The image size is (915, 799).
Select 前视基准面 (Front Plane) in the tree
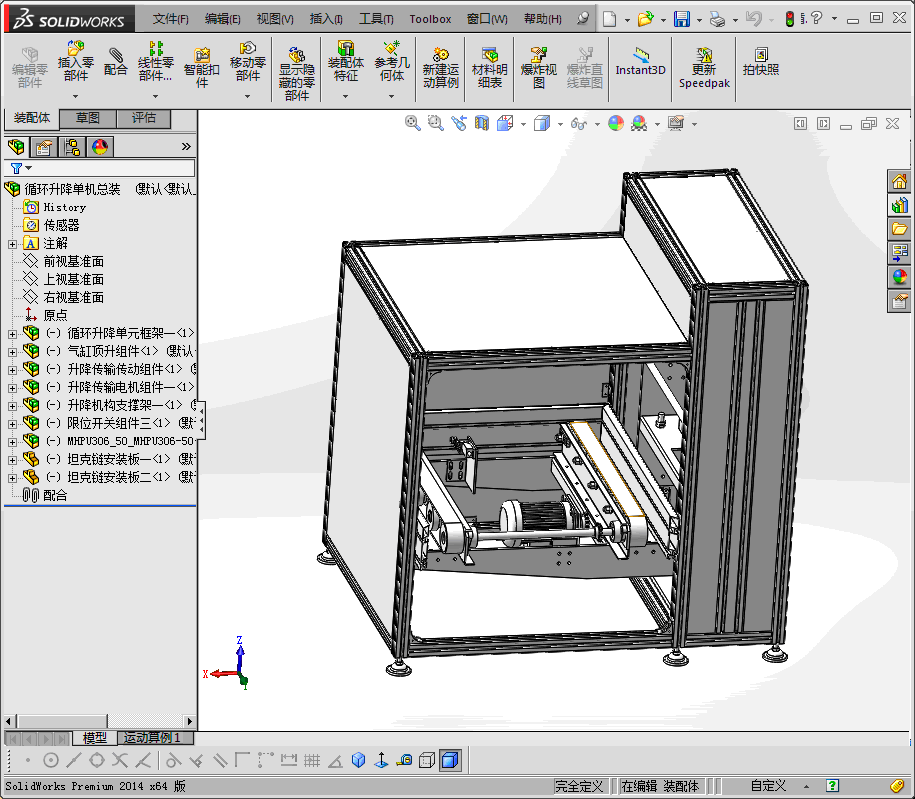point(73,261)
